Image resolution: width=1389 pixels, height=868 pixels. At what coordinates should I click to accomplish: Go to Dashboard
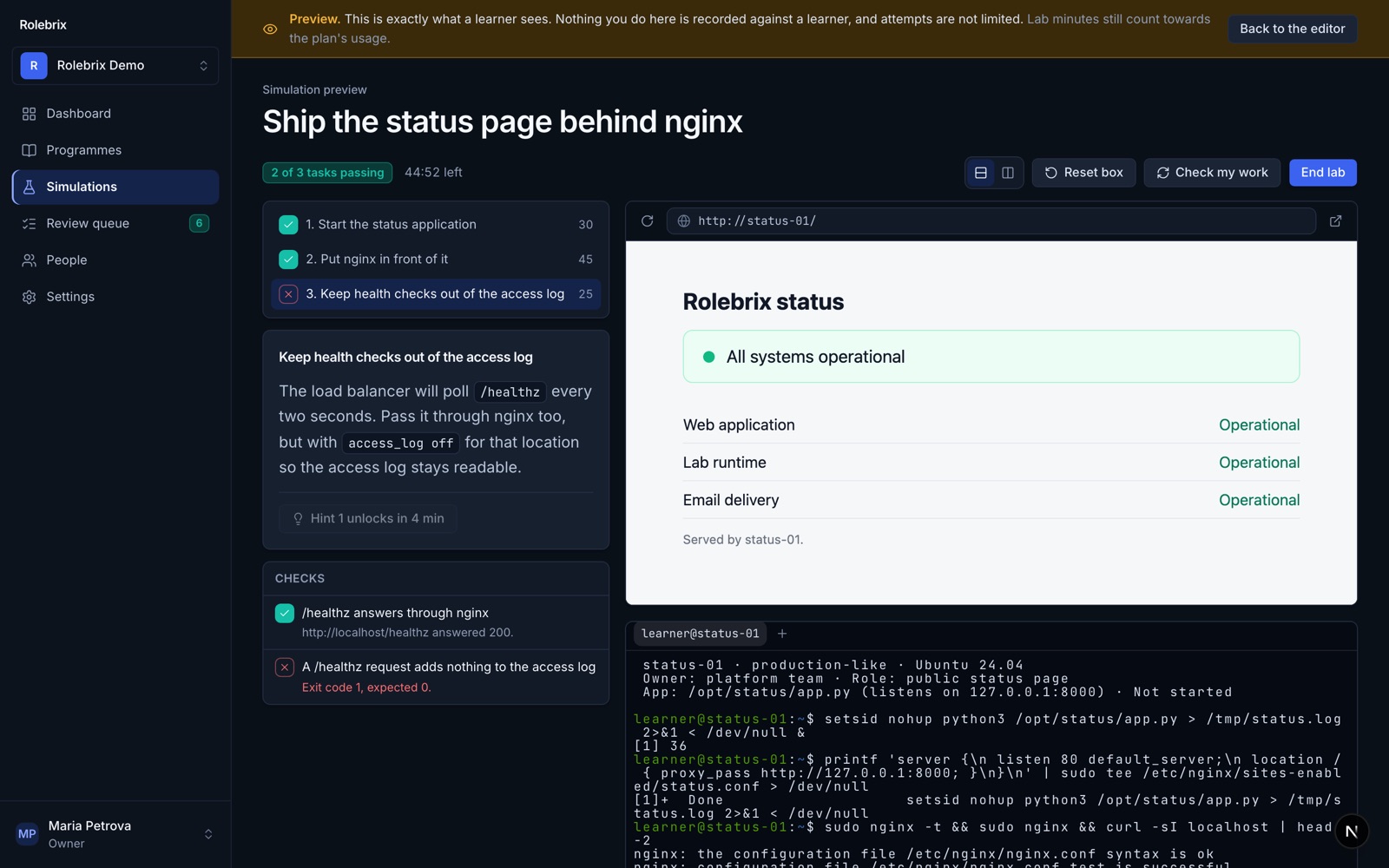coord(115,114)
